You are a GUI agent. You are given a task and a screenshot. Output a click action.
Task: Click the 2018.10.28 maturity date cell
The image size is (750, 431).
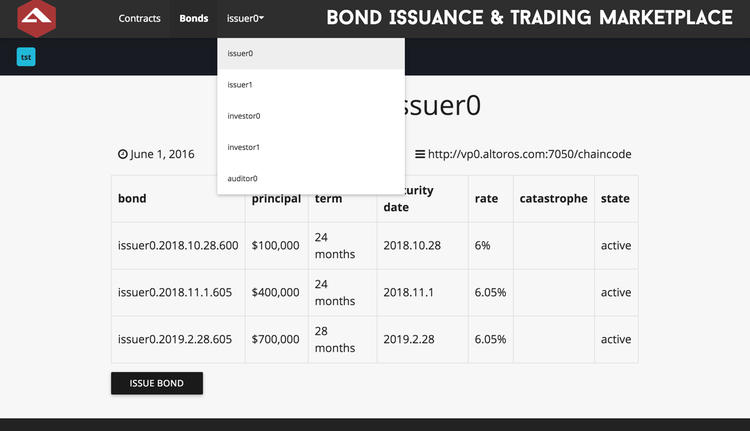pyautogui.click(x=422, y=245)
